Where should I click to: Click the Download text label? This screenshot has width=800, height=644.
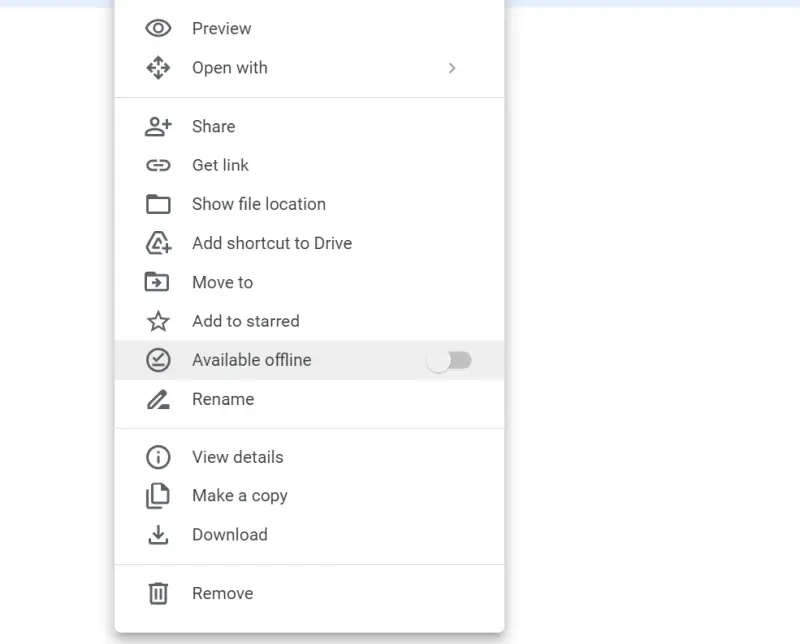229,535
